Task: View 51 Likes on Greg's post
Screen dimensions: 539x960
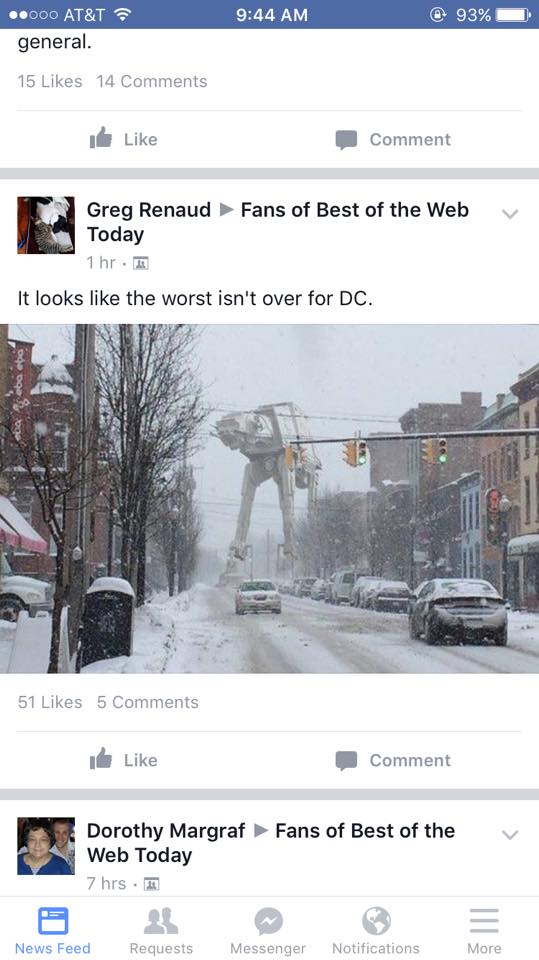Action: pyautogui.click(x=50, y=702)
